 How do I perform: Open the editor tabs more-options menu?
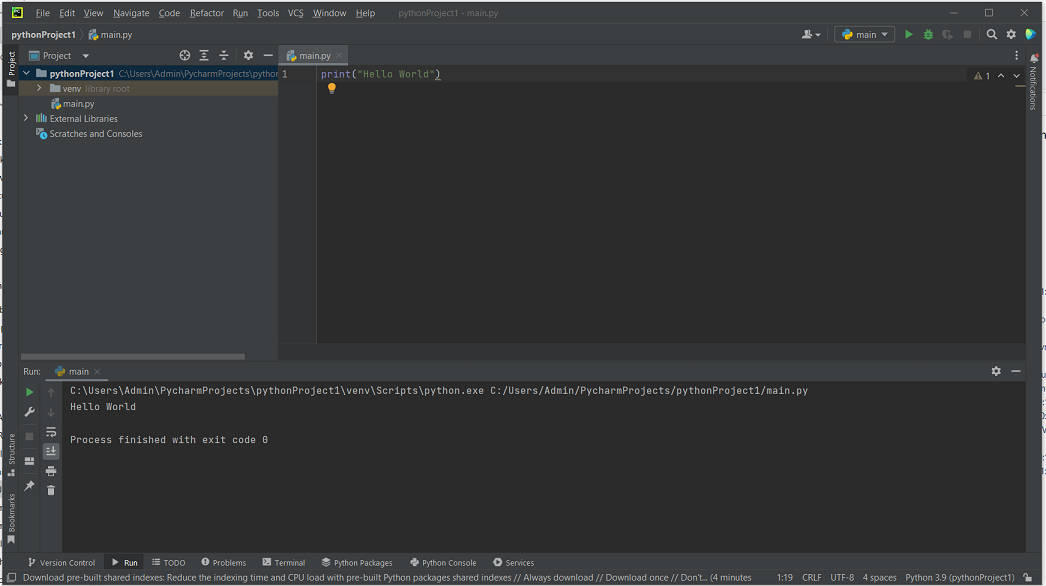[x=1017, y=55]
